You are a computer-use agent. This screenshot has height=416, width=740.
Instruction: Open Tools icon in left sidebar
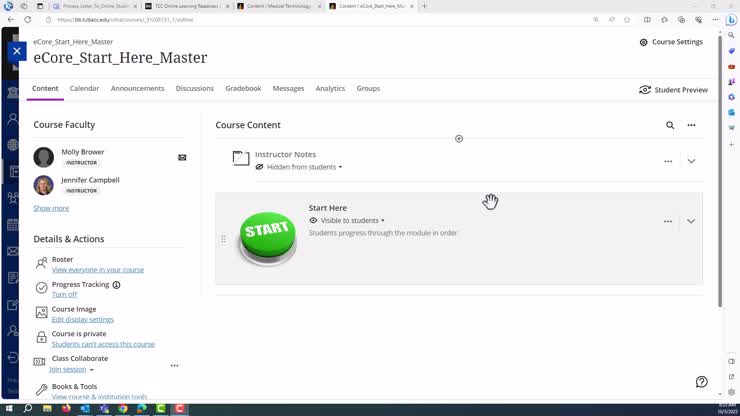coord(13,305)
